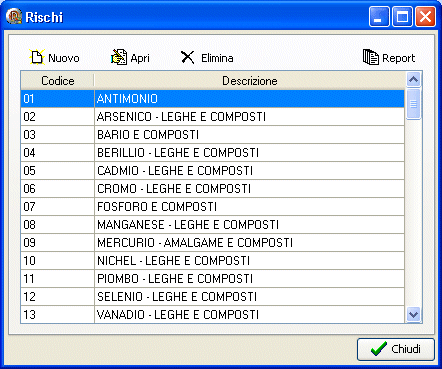The image size is (442, 369).
Task: Click the Rischi title bar app icon
Action: tap(14, 16)
